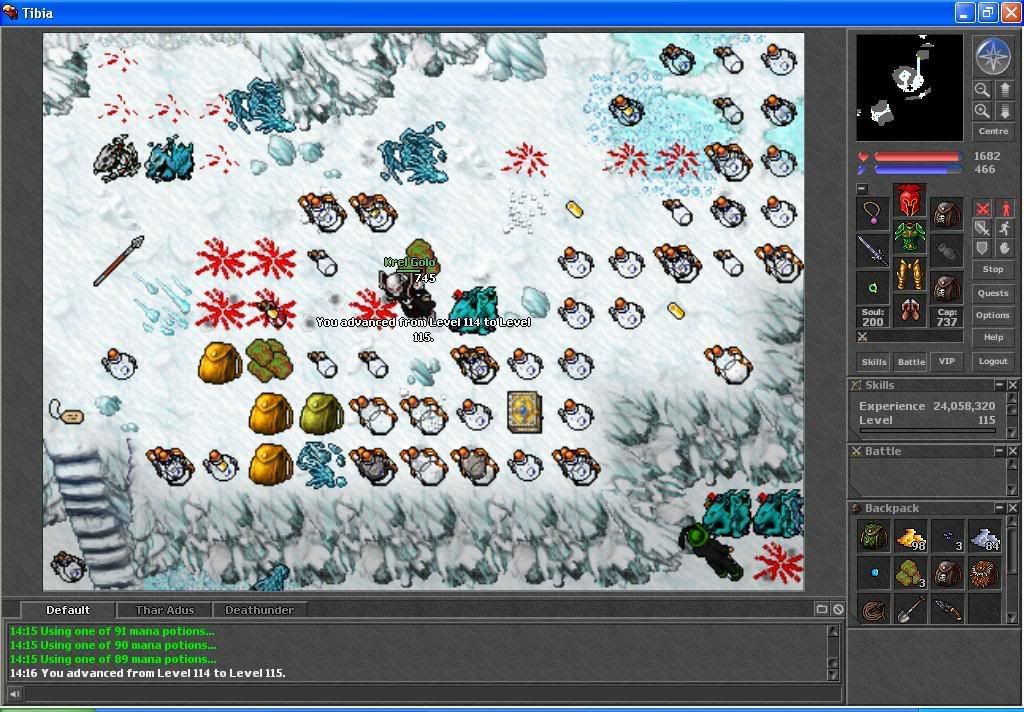
Task: Select the 98 gold coins stack
Action: 910,536
